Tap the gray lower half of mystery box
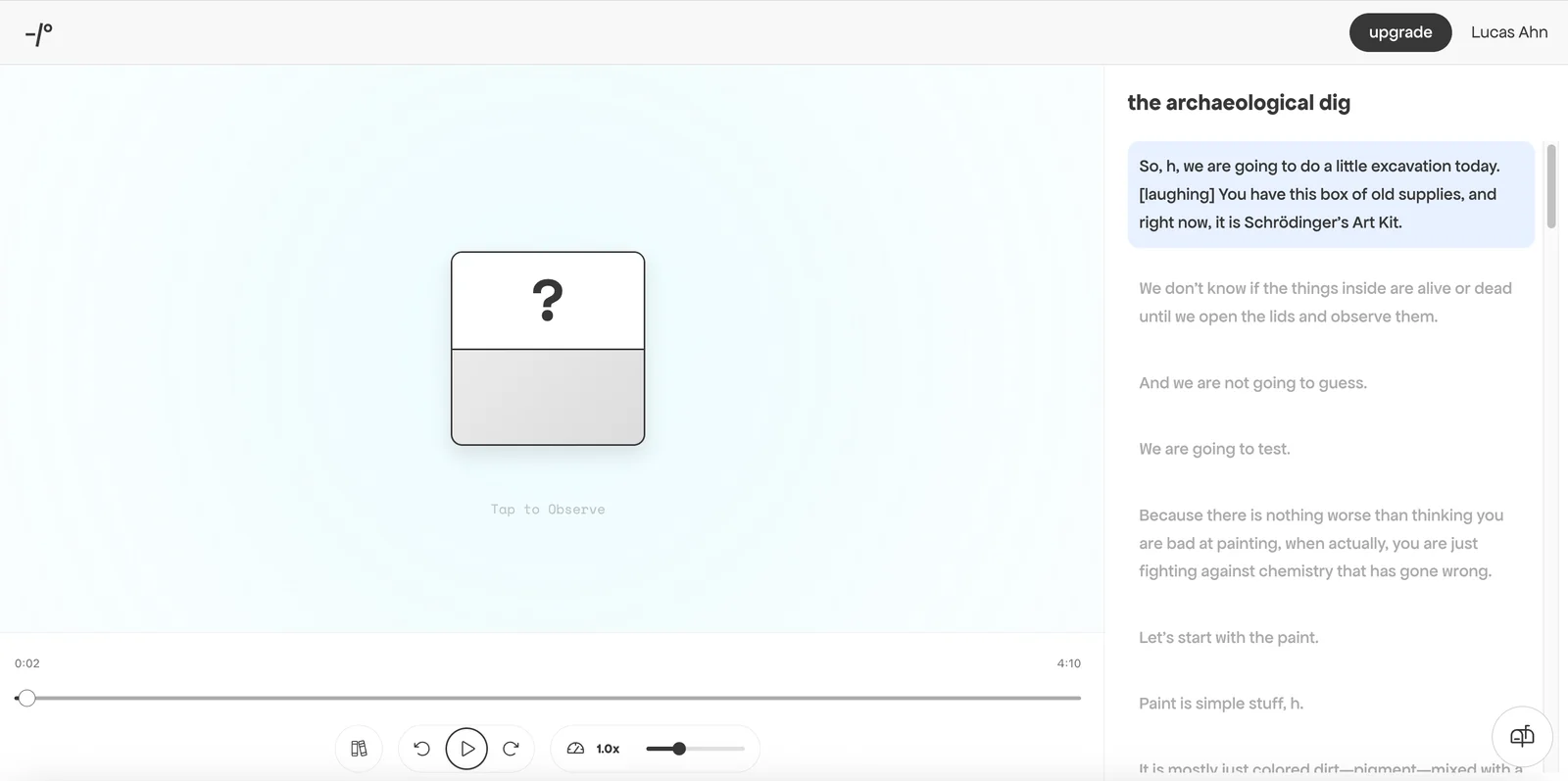Viewport: 1568px width, 781px height. coord(548,397)
